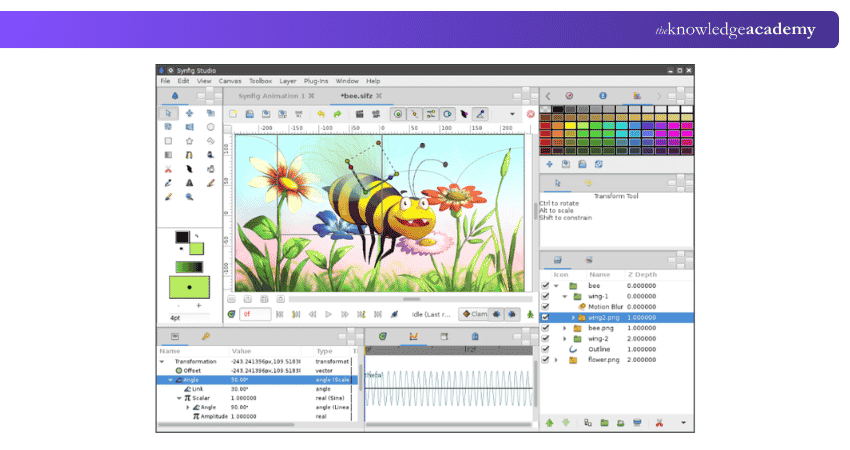Play the animation
The image size is (850, 450).
click(x=329, y=314)
